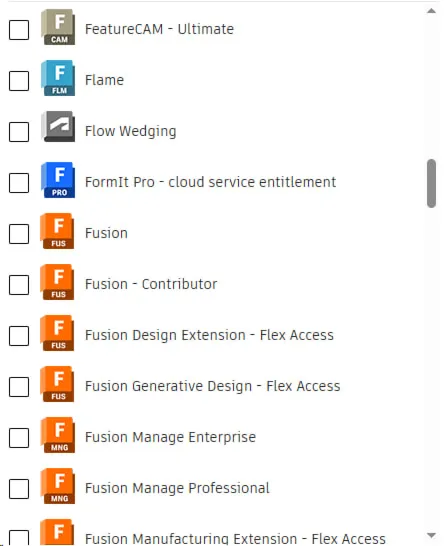
Task: Tick the Flame checkbox
Action: pyautogui.click(x=19, y=81)
